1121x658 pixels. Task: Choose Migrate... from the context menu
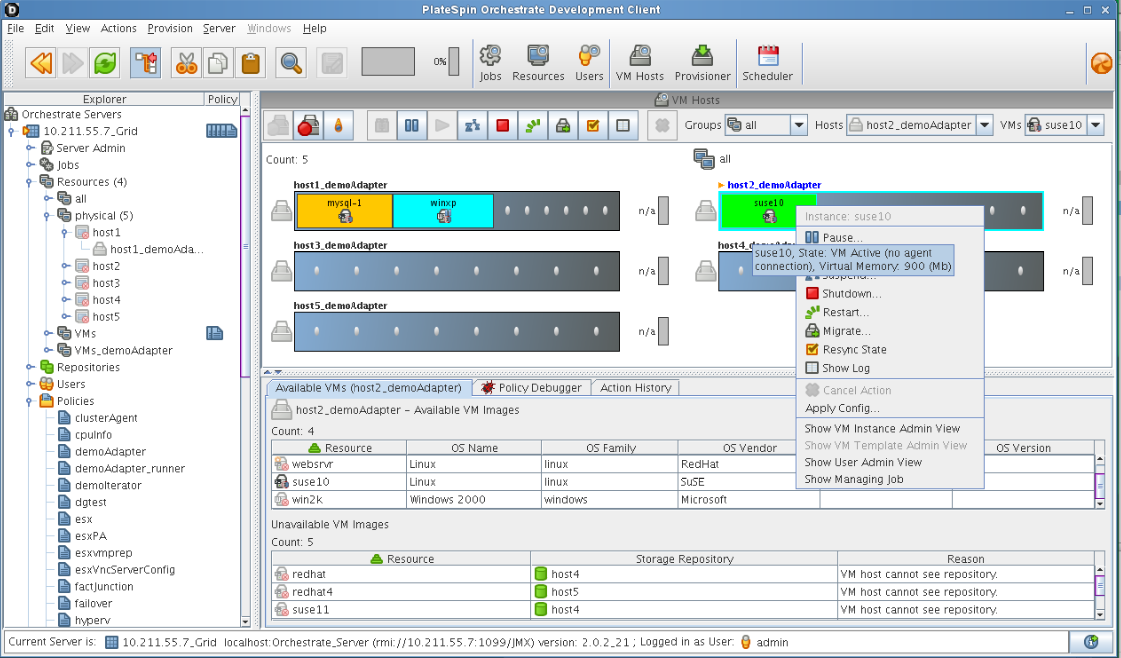pos(846,331)
